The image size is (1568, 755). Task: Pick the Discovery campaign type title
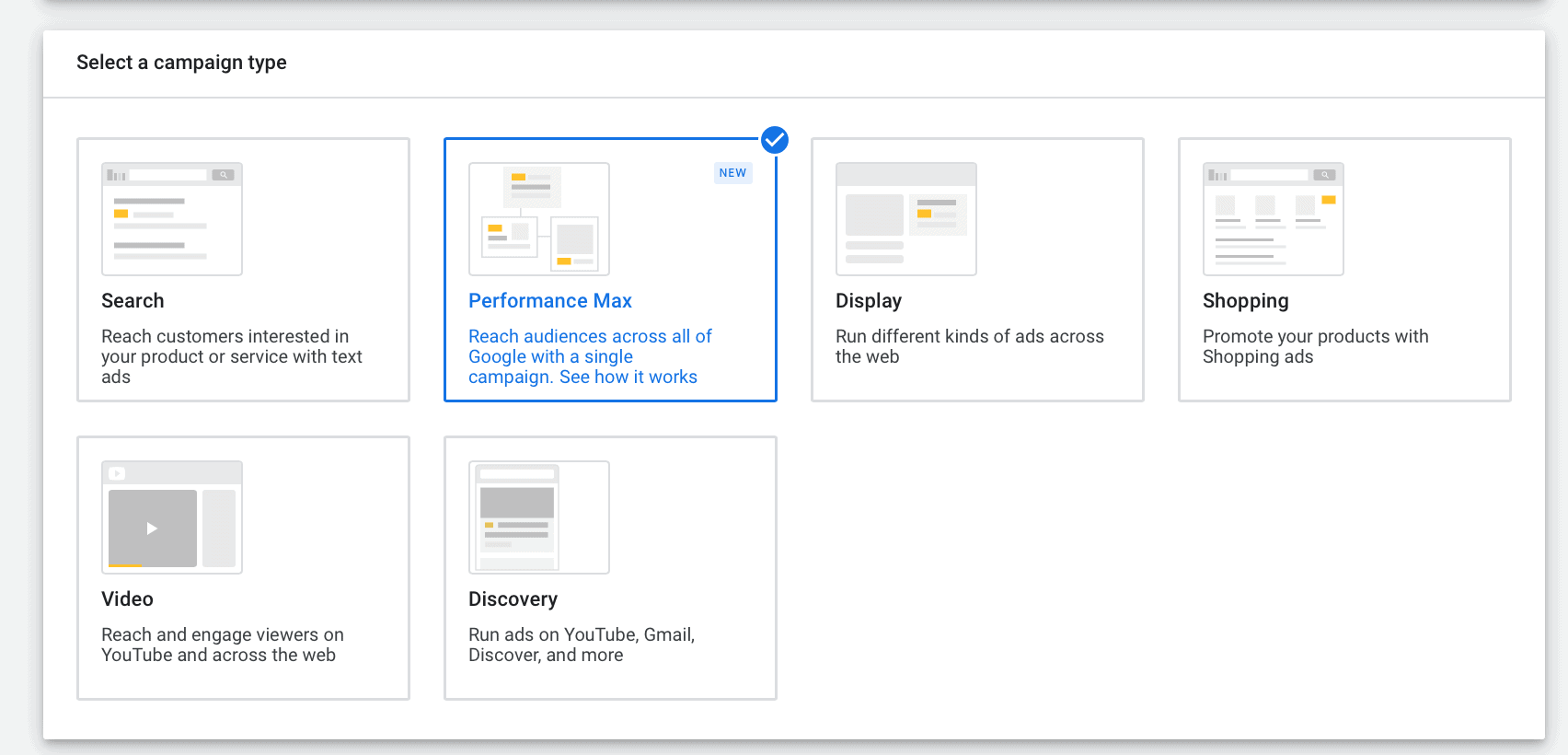[513, 599]
